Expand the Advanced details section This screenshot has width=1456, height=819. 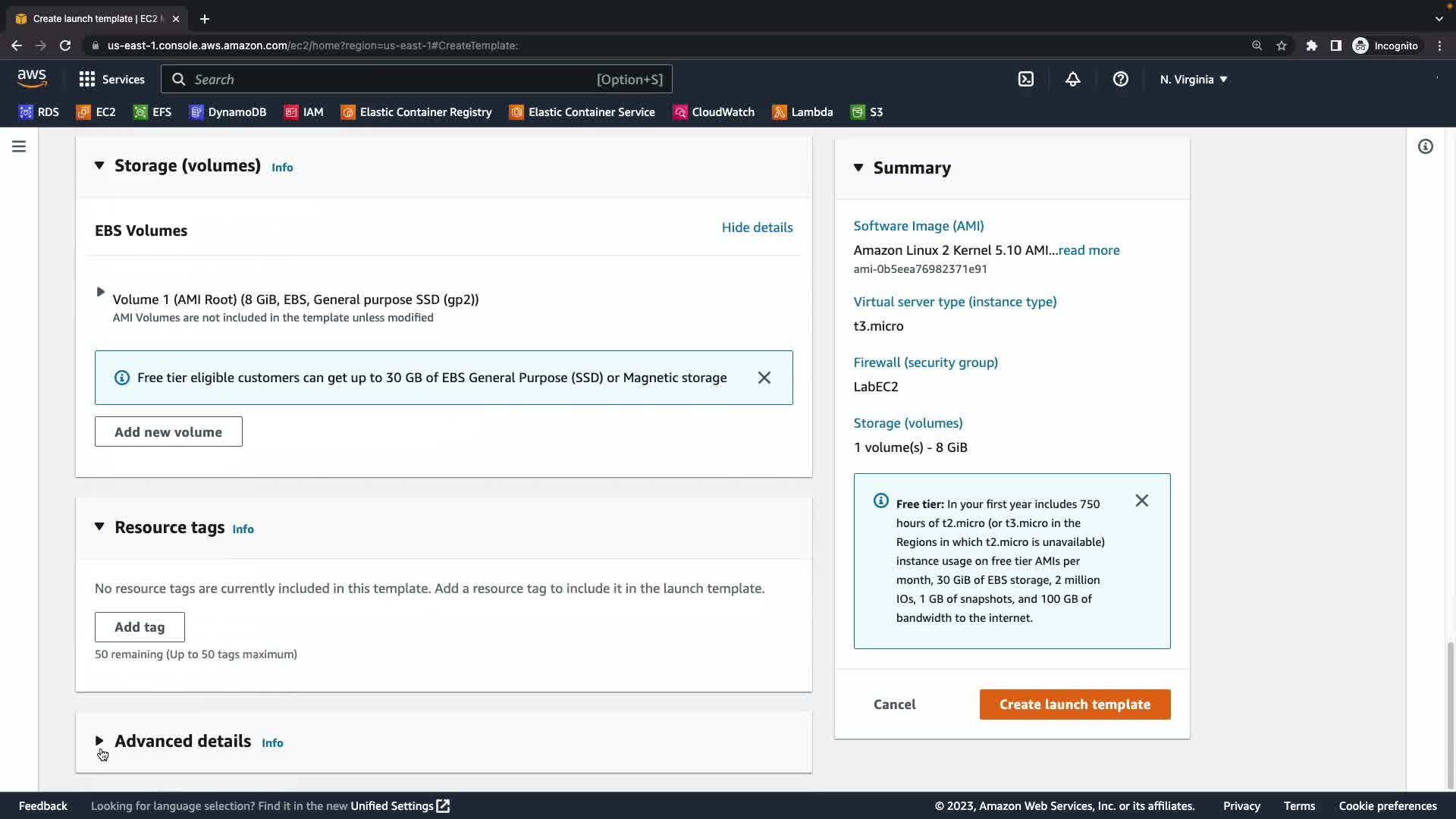(99, 741)
